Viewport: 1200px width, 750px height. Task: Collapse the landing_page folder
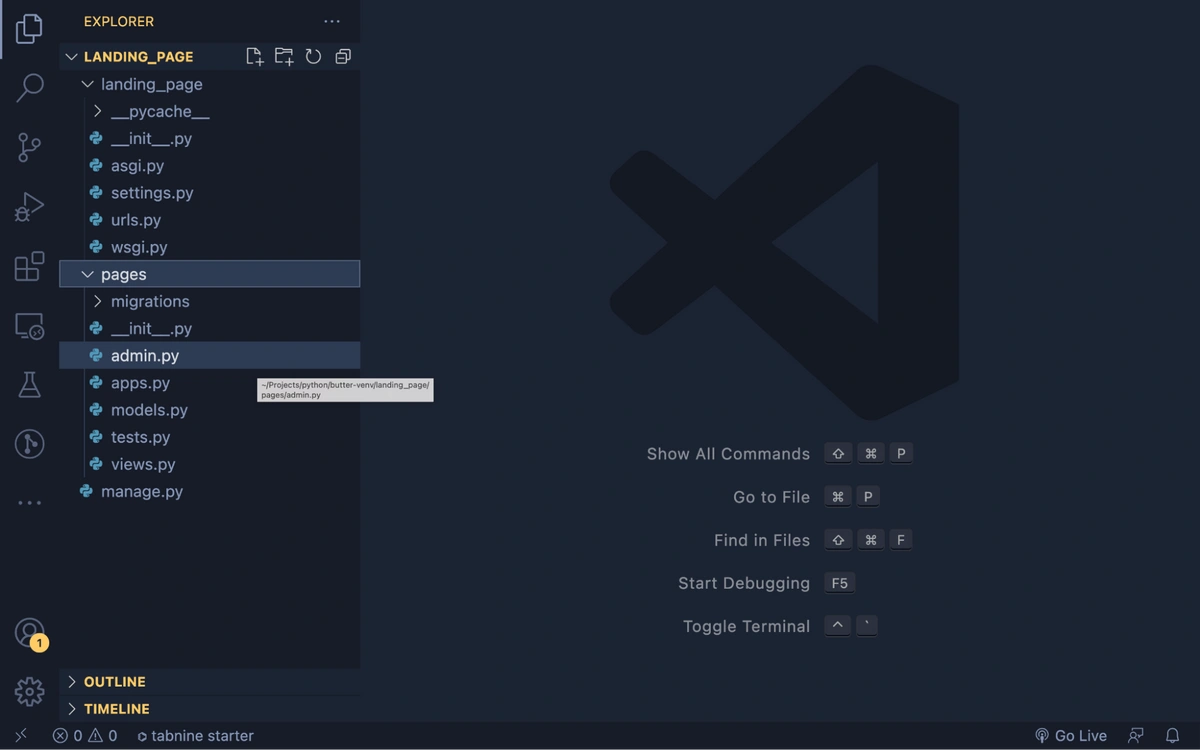pos(210,84)
